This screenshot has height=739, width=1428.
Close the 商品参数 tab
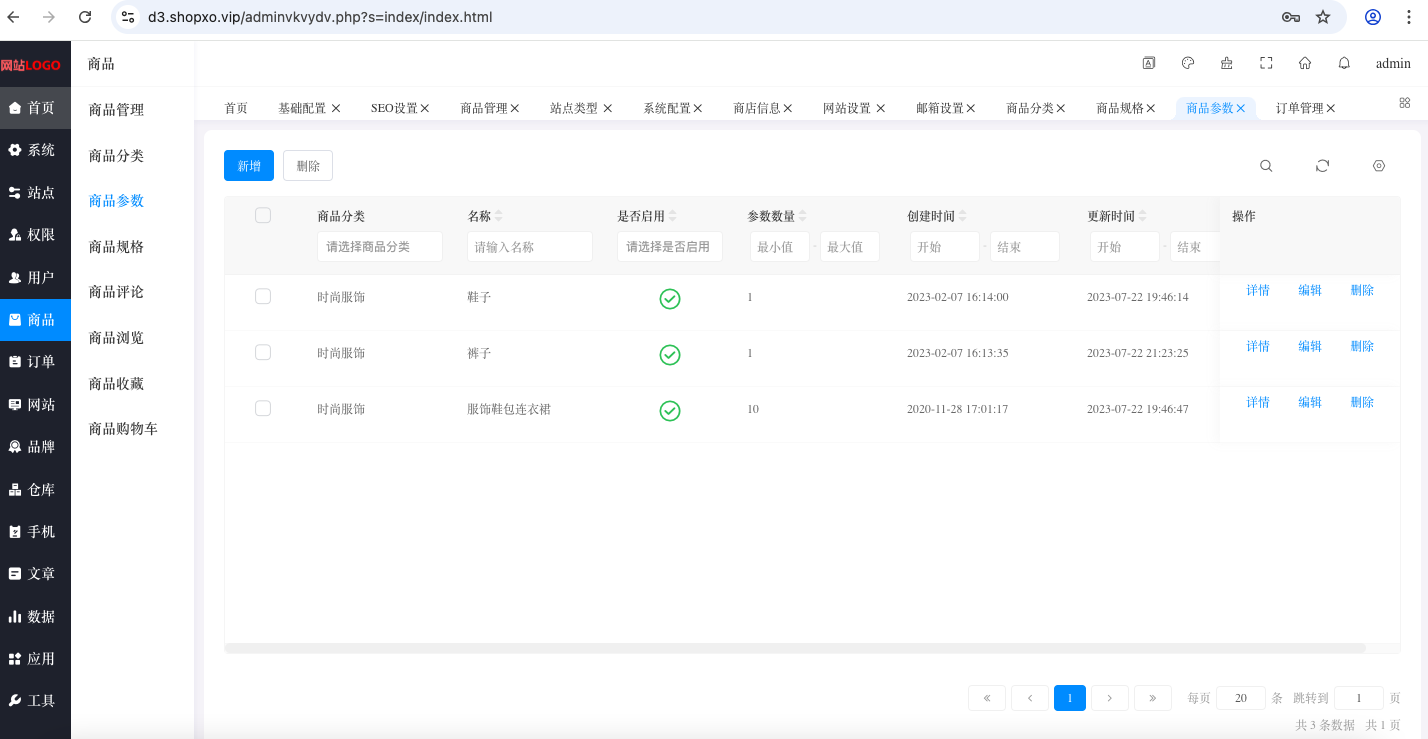(x=1241, y=108)
